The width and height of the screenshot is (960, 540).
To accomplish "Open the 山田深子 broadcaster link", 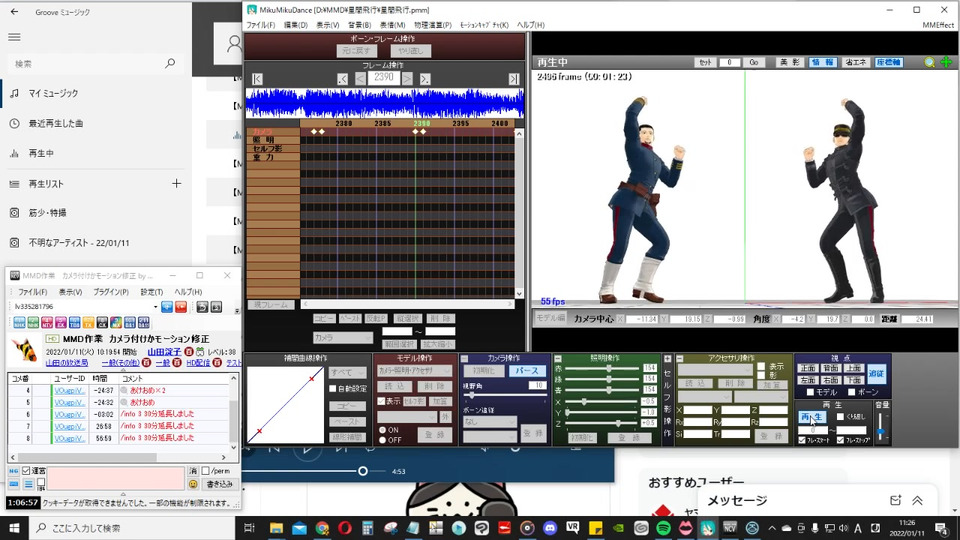I will click(163, 351).
